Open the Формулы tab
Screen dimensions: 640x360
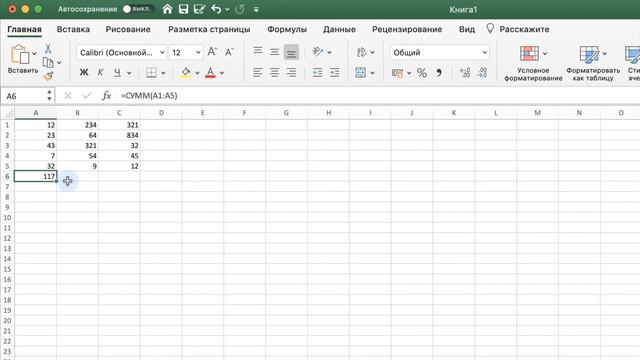[x=287, y=29]
